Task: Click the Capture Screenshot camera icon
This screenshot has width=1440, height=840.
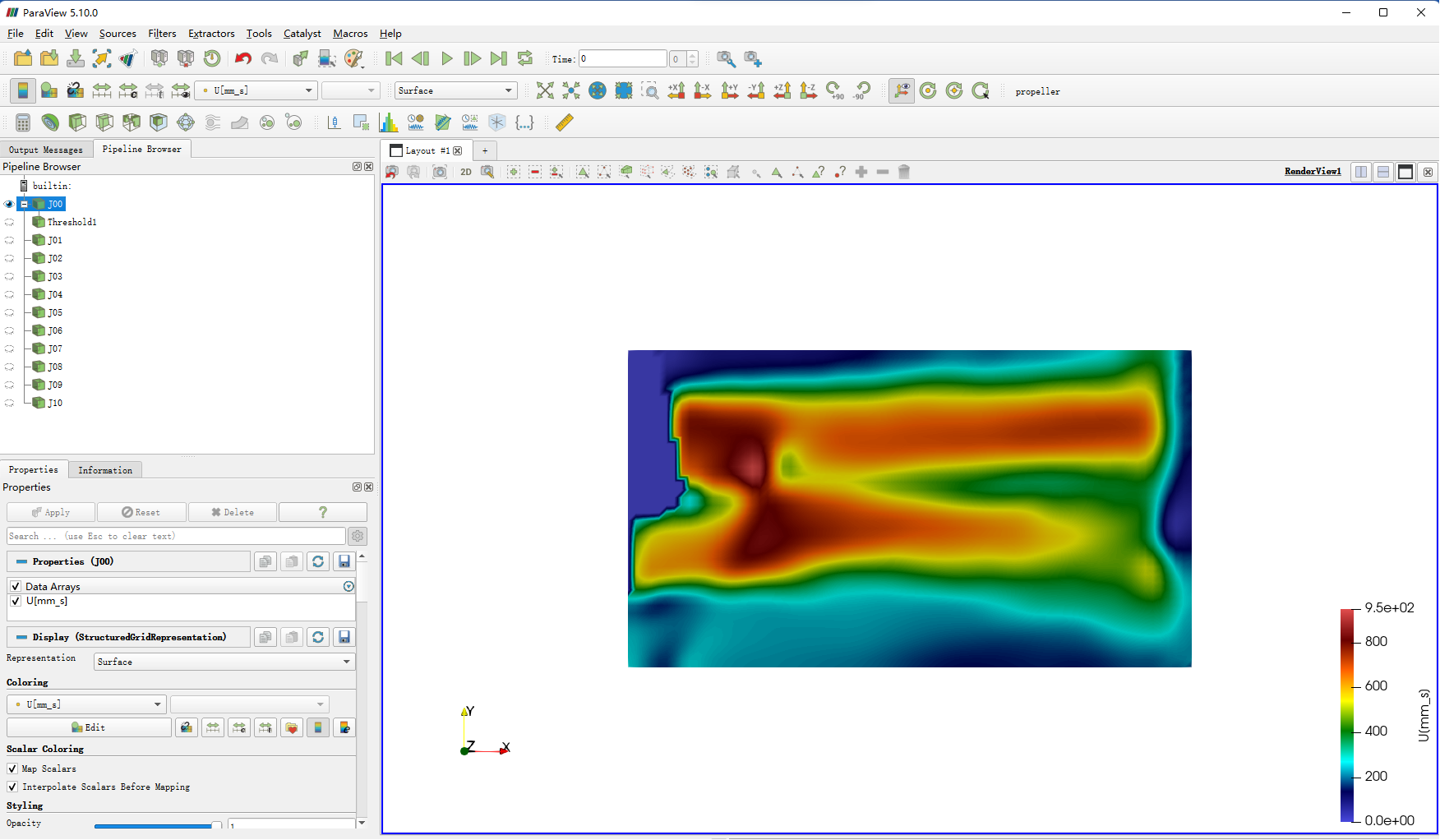Action: click(x=440, y=172)
